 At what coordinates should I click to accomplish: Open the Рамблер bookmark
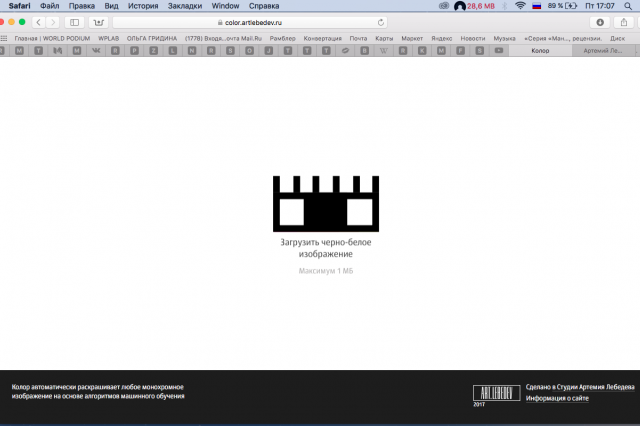(282, 38)
